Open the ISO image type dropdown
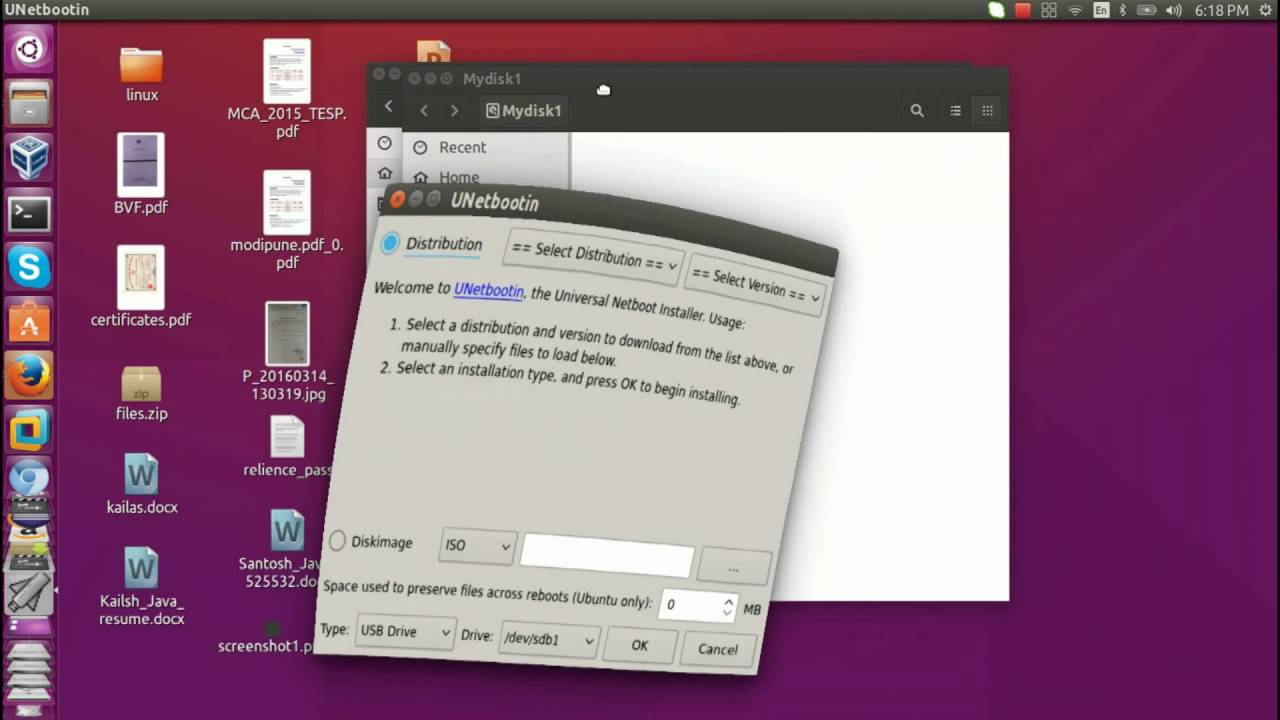Screen dimensions: 1280x720 [478, 546]
